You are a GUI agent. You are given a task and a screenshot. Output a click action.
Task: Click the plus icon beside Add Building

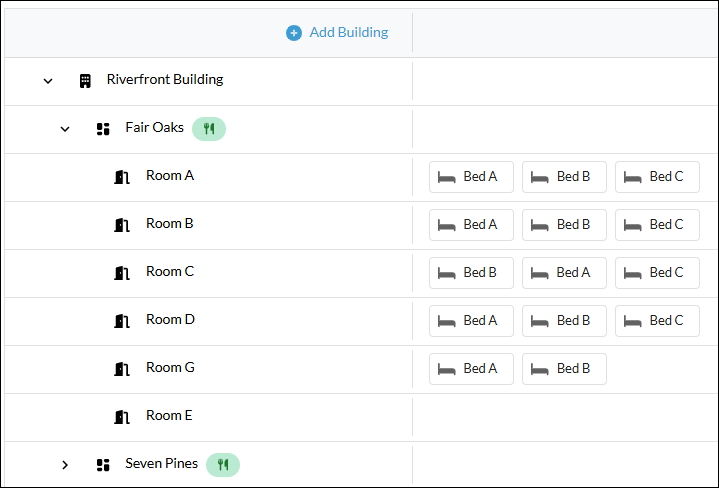click(294, 33)
